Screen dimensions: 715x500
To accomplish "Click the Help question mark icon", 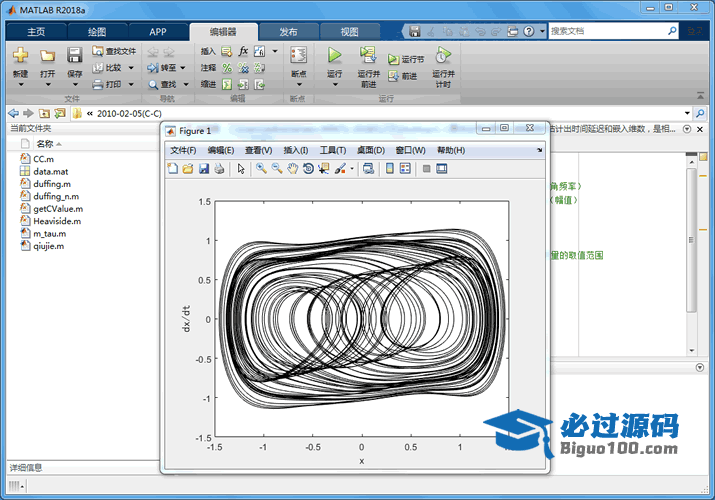I will pyautogui.click(x=528, y=31).
